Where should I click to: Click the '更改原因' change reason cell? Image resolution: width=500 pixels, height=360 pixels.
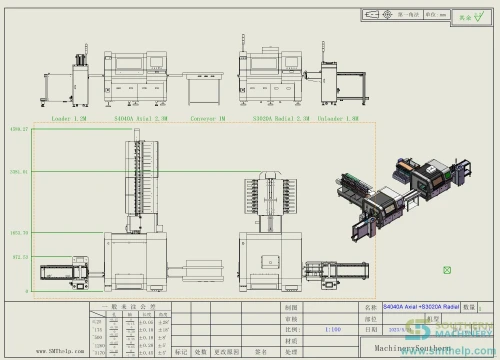[226, 352]
